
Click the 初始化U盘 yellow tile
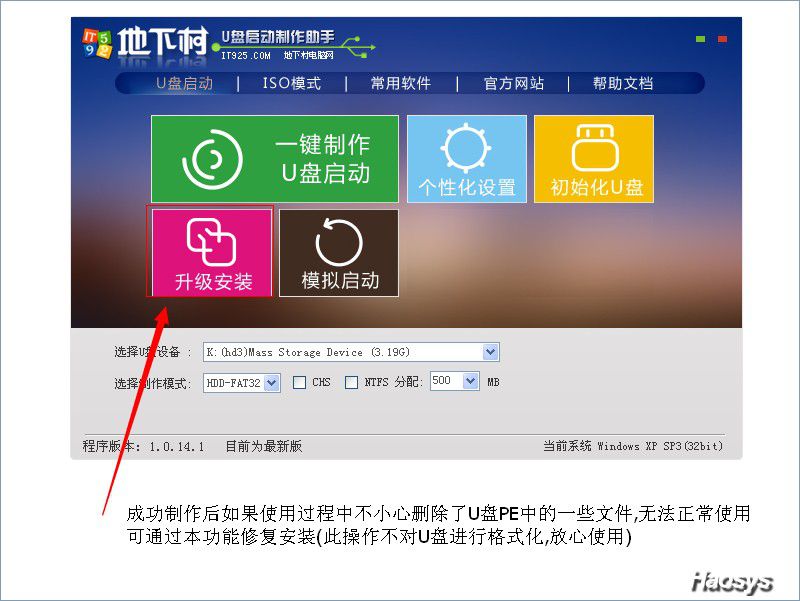594,159
